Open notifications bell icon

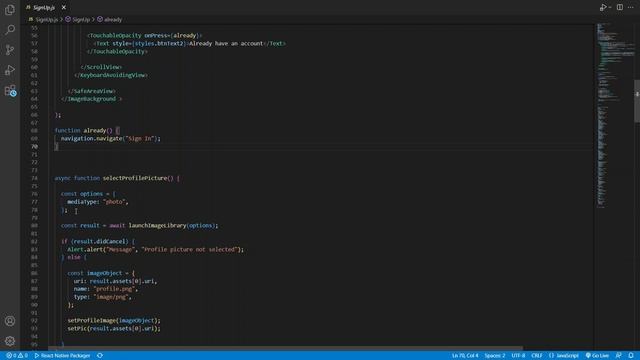[x=631, y=356]
